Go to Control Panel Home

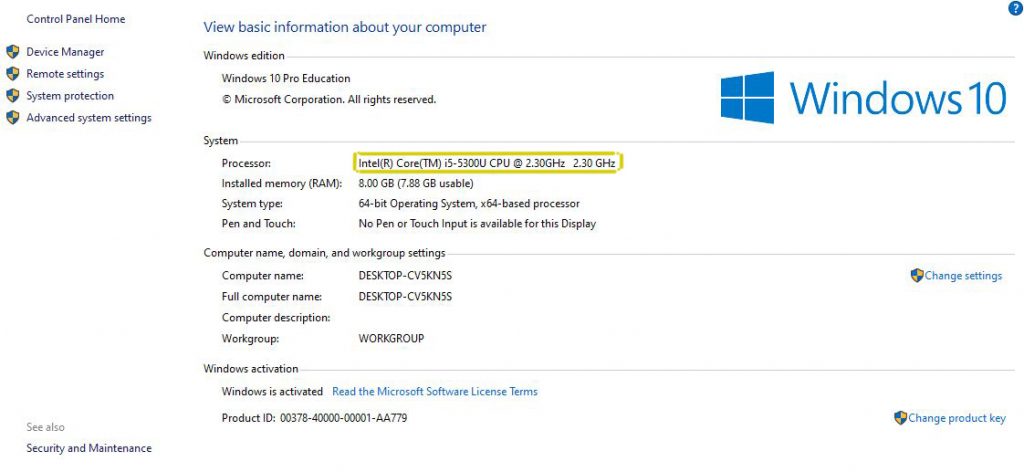click(x=76, y=19)
